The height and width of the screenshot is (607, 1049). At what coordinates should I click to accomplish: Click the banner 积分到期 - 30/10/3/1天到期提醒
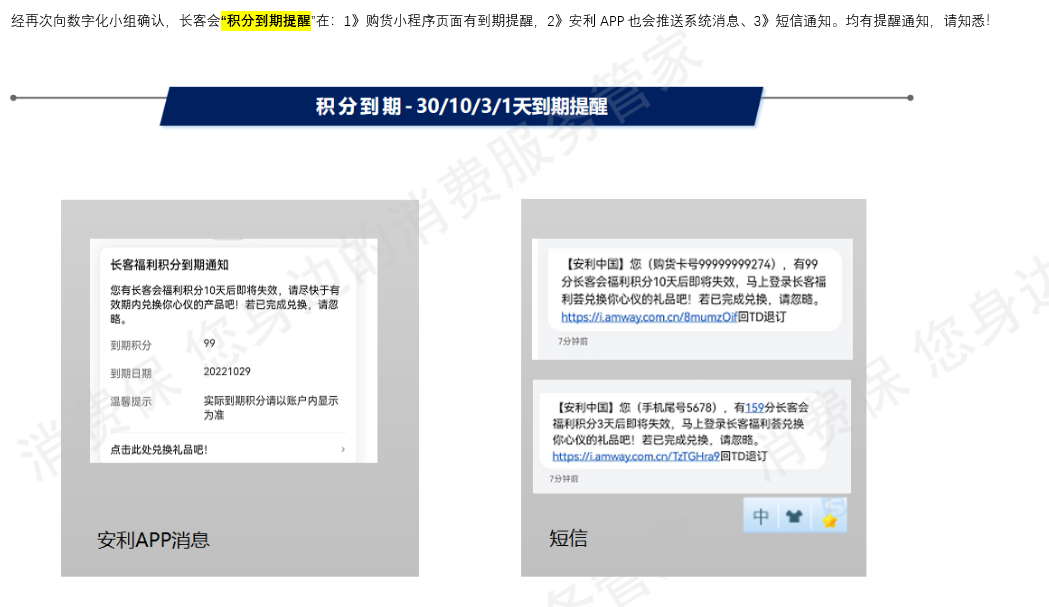pyautogui.click(x=461, y=106)
